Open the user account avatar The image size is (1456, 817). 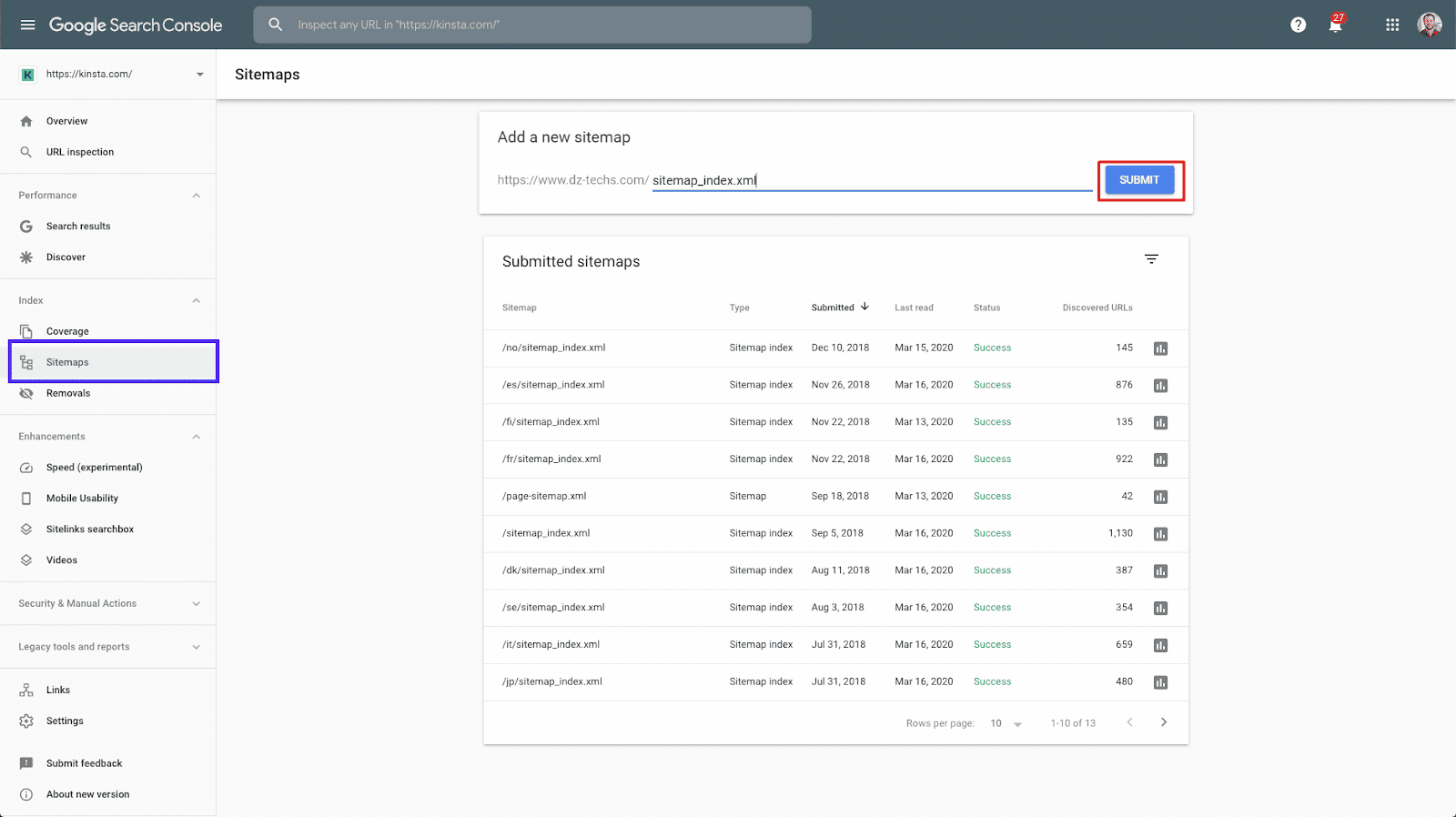coord(1430,25)
